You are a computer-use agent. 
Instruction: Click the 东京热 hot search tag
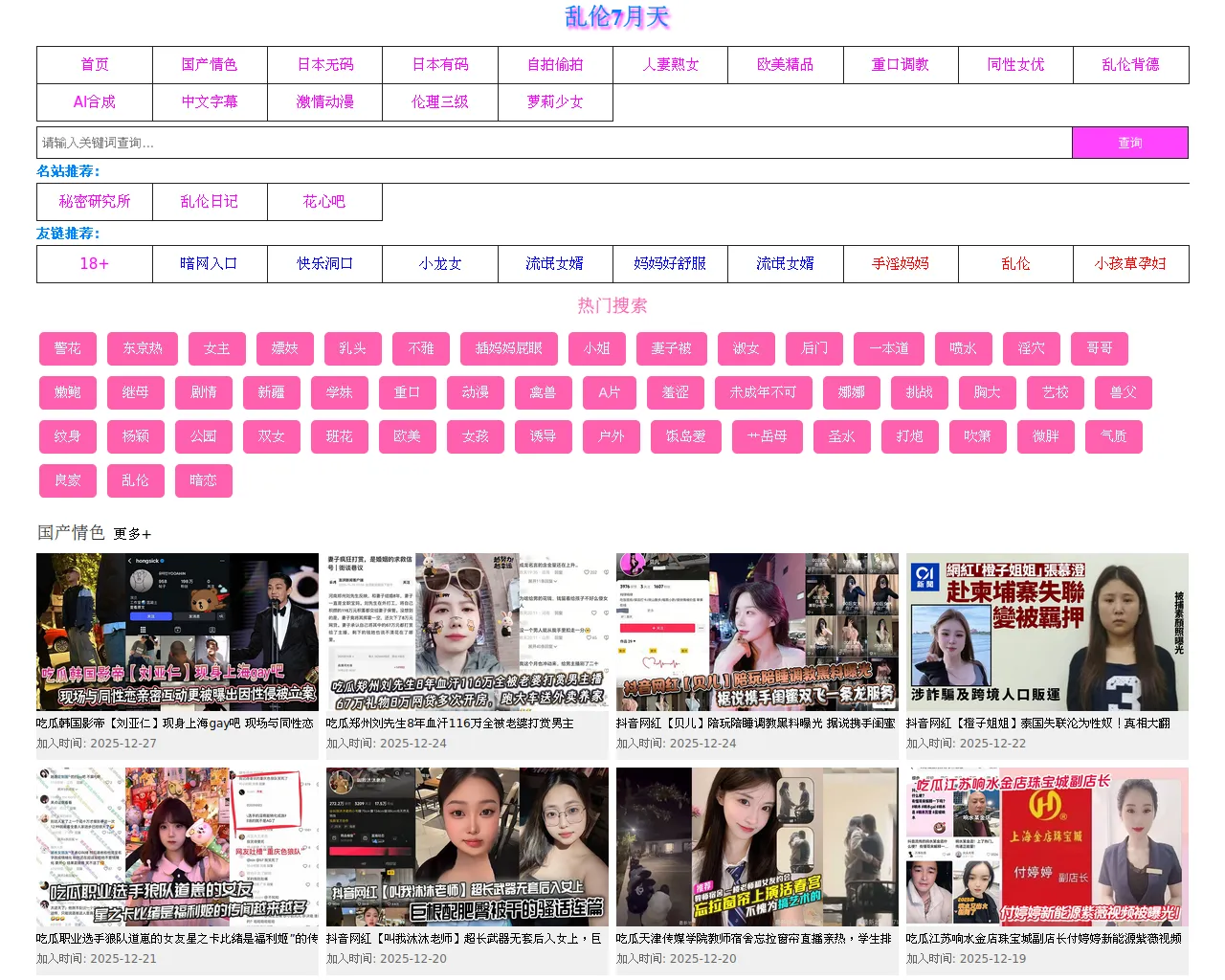point(143,348)
